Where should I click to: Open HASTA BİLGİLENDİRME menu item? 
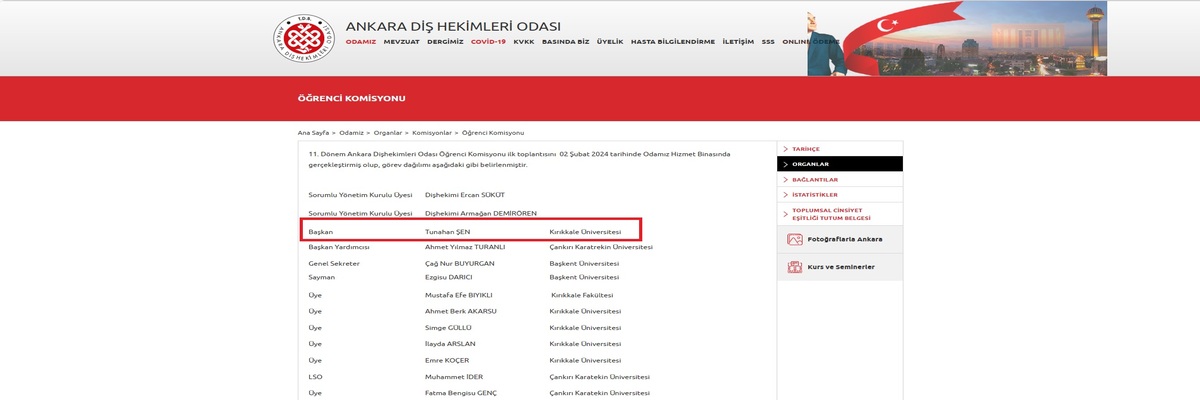673,42
